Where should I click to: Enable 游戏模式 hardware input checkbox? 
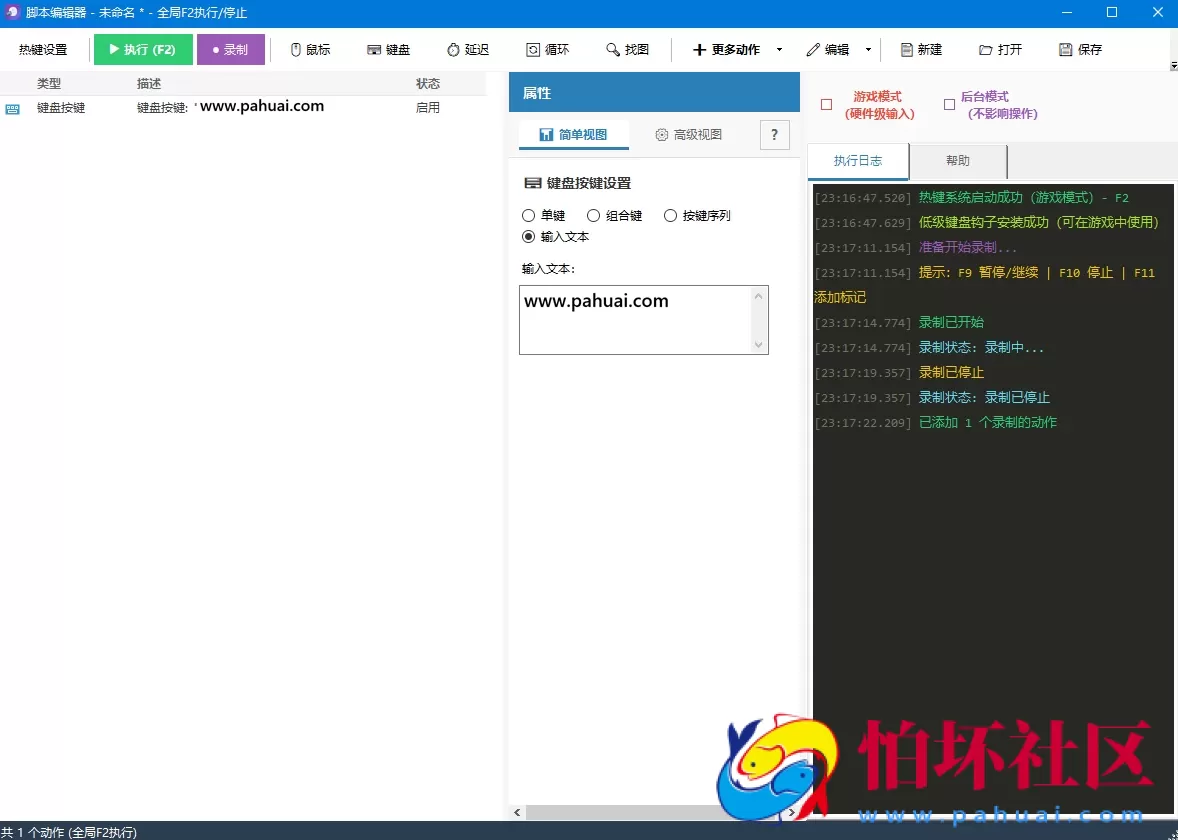[825, 104]
